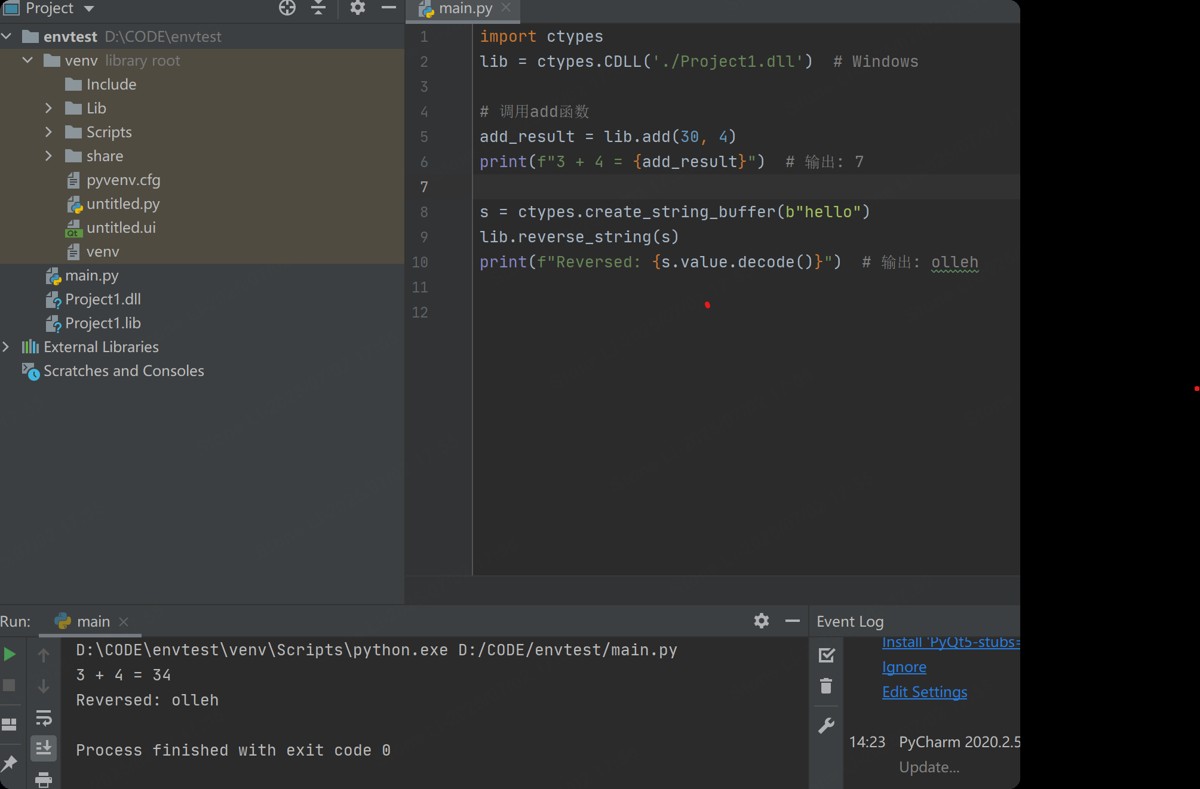This screenshot has width=1200, height=789.
Task: Open Project panel gear settings
Action: [357, 9]
